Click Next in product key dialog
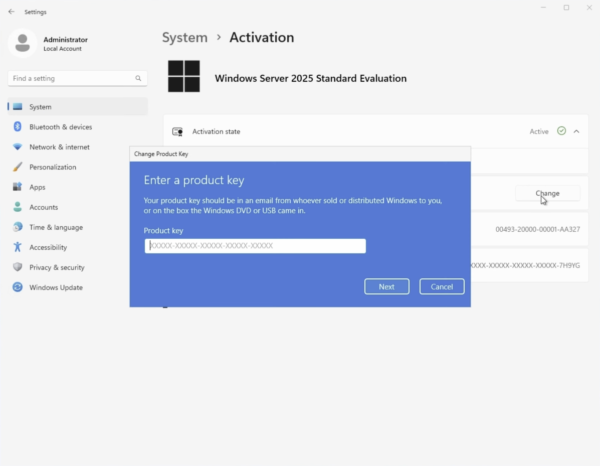The height and width of the screenshot is (466, 600). (386, 287)
